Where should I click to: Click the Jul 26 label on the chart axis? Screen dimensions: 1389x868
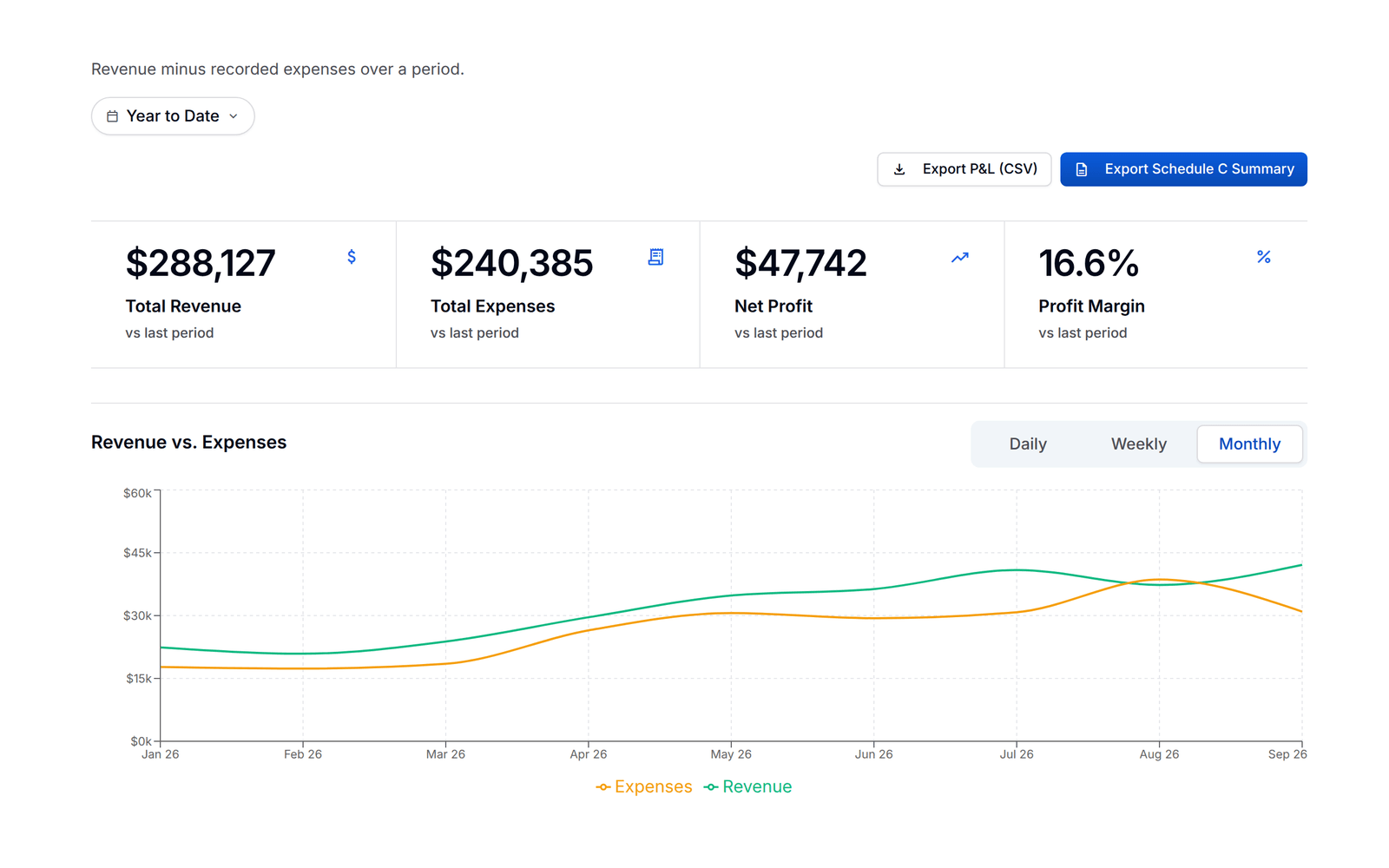pyautogui.click(x=1017, y=754)
